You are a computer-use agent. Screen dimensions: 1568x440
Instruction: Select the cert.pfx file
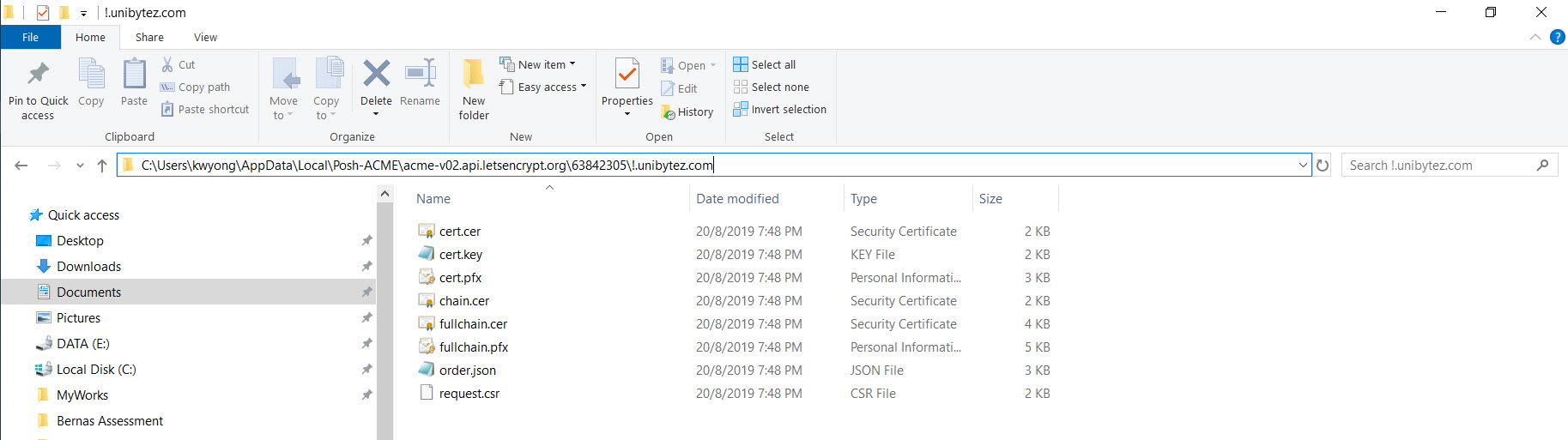point(460,277)
